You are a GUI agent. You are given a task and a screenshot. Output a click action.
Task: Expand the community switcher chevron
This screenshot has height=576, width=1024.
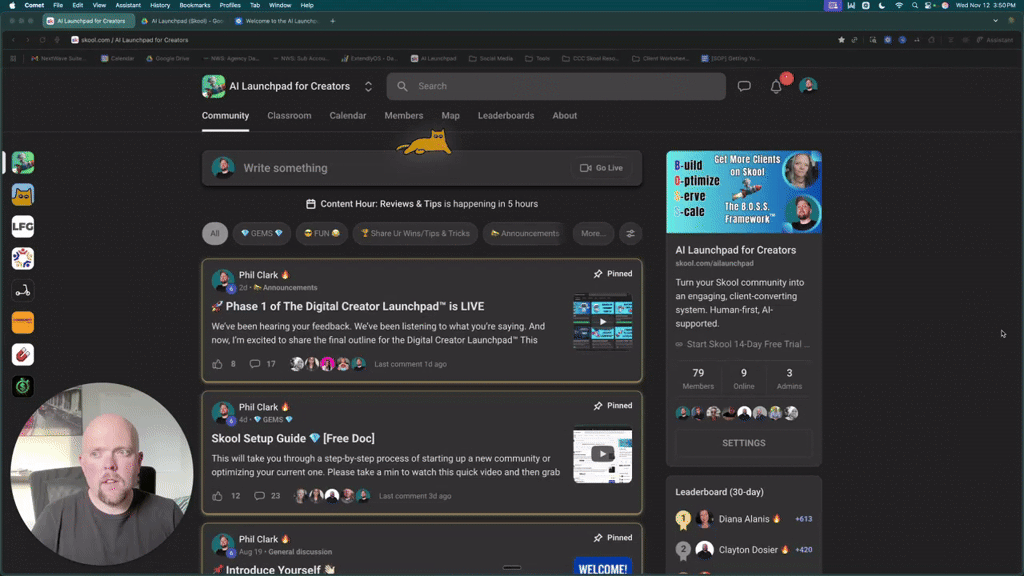click(x=367, y=86)
